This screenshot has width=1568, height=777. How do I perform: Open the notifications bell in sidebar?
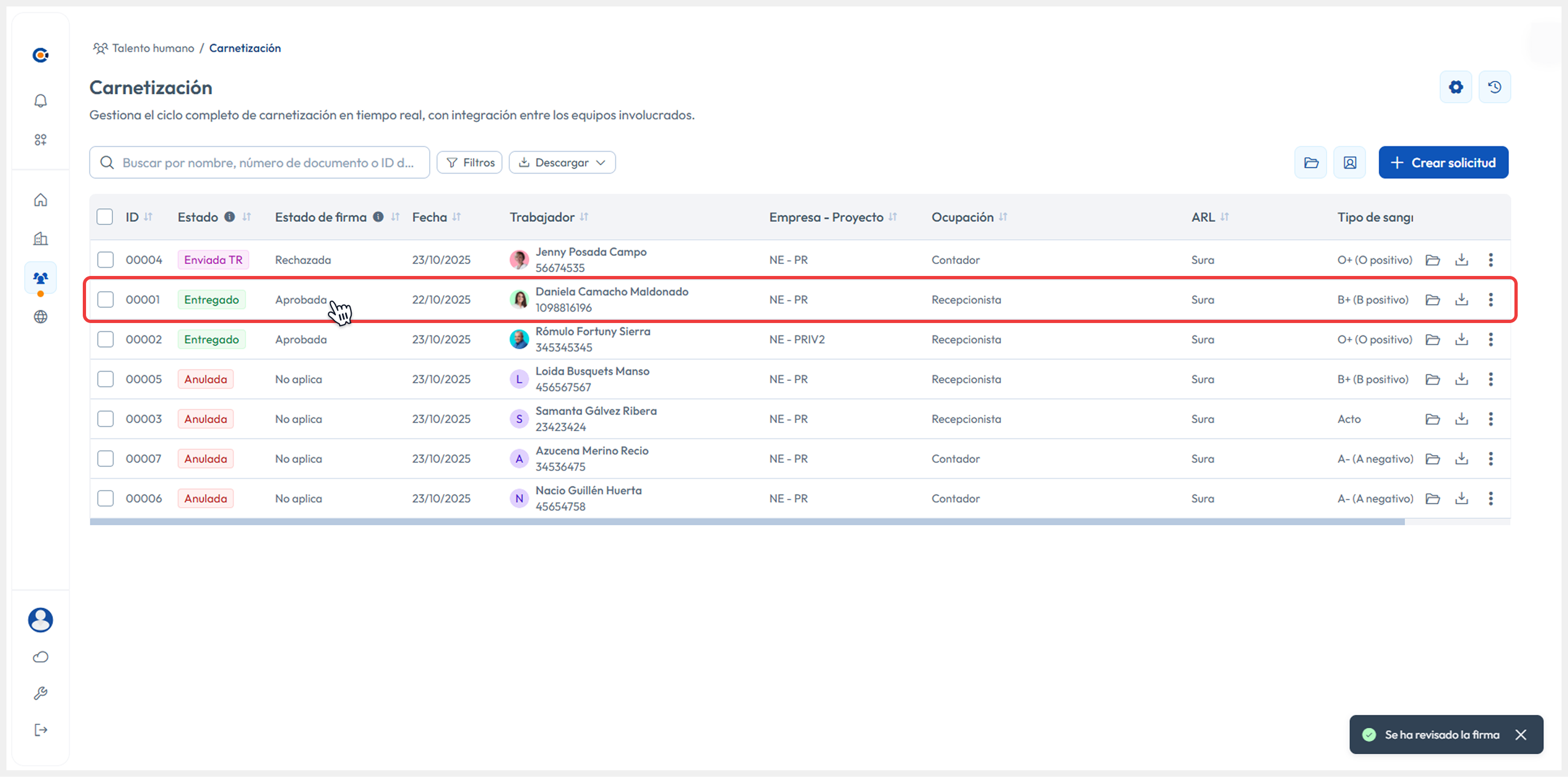point(40,101)
